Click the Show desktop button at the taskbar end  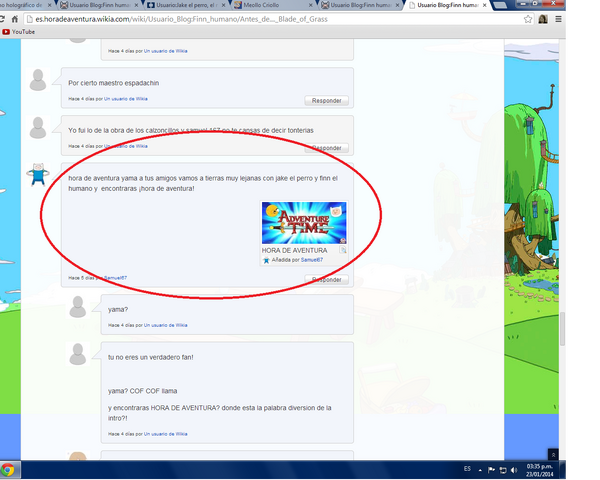click(x=563, y=470)
